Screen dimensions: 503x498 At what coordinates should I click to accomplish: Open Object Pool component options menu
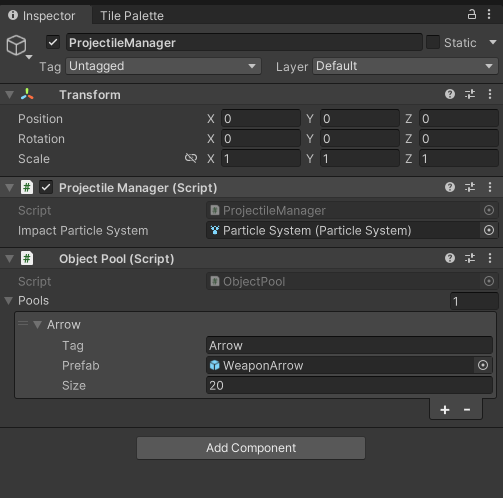point(490,258)
